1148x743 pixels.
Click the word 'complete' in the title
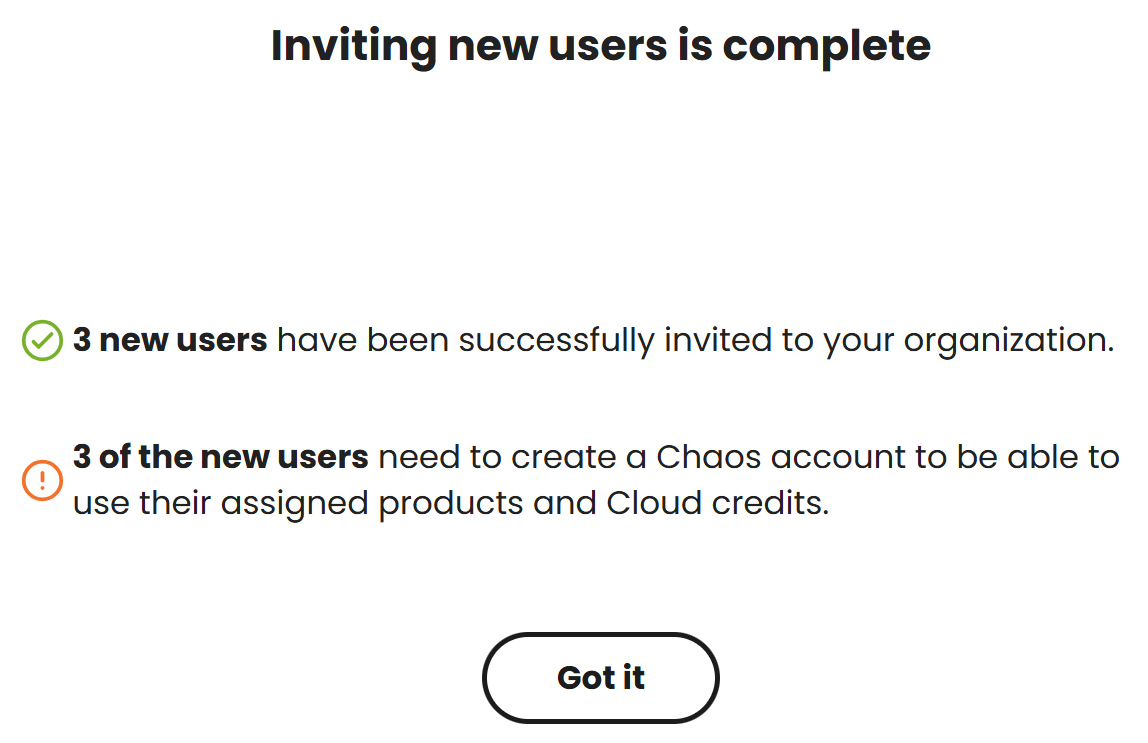pyautogui.click(x=827, y=47)
